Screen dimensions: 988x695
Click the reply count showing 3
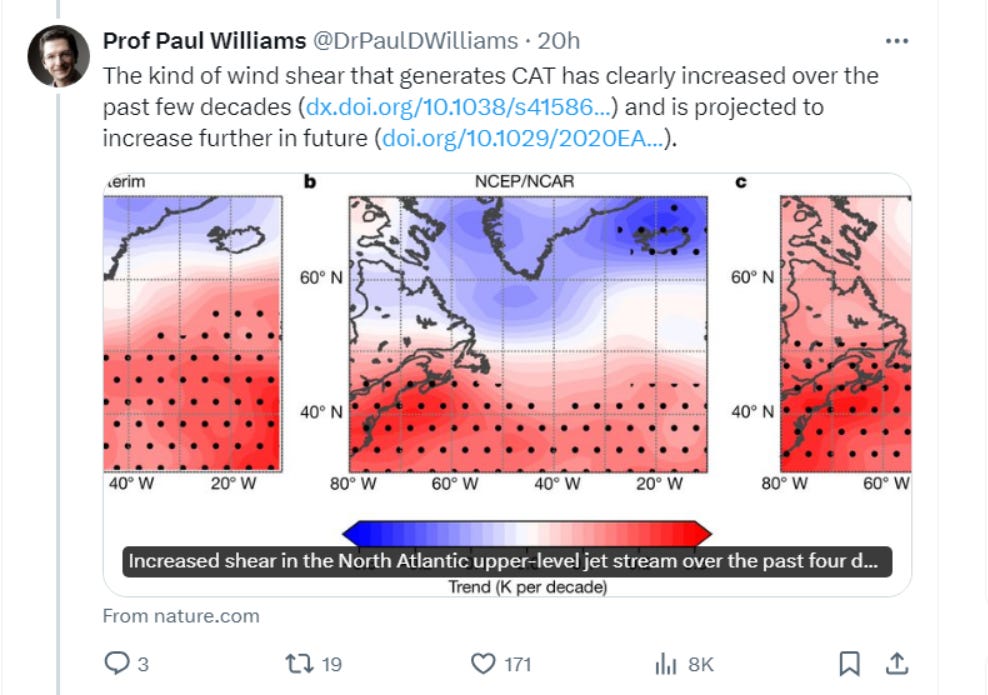(142, 663)
